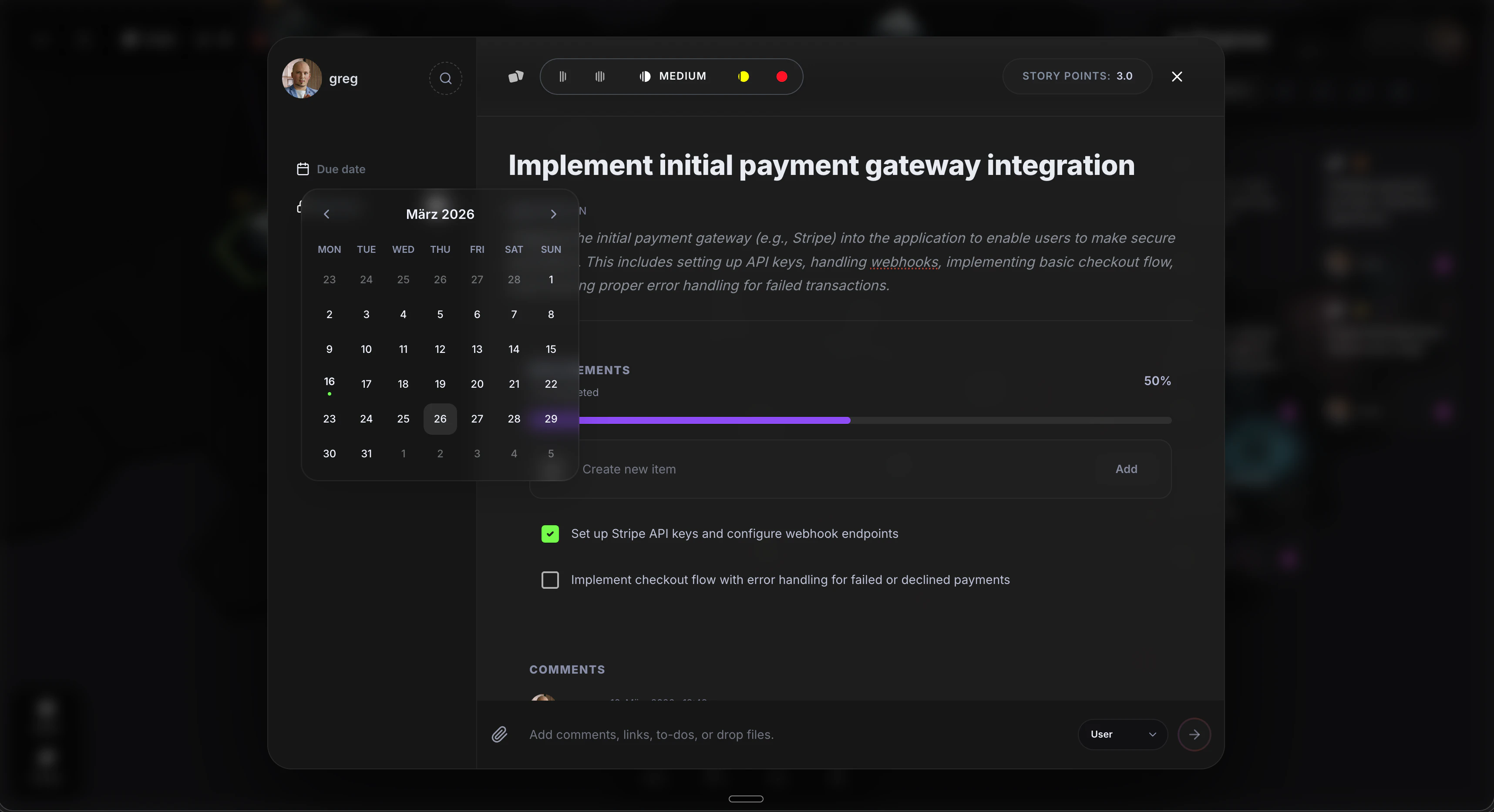Click the send comment arrow button
The height and width of the screenshot is (812, 1494).
(1194, 735)
